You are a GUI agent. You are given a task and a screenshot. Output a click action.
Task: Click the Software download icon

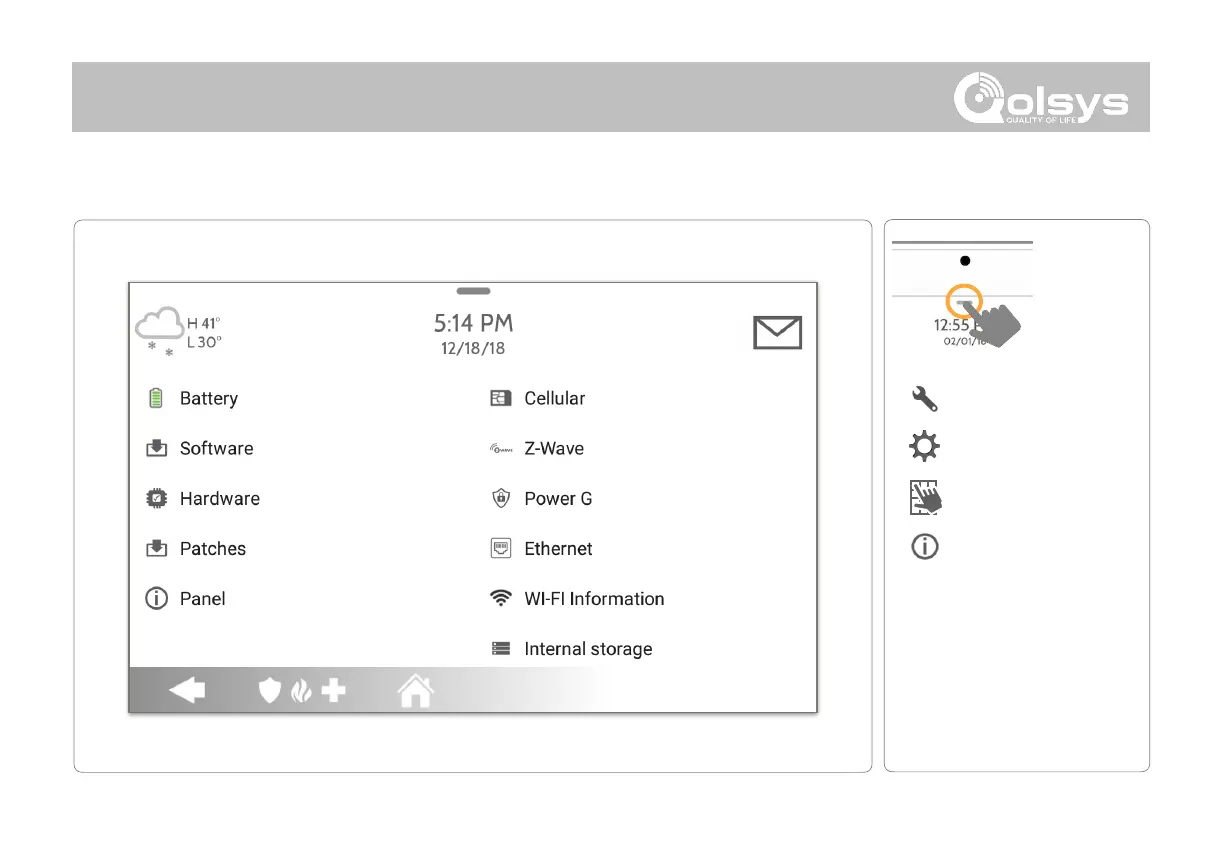(x=156, y=449)
